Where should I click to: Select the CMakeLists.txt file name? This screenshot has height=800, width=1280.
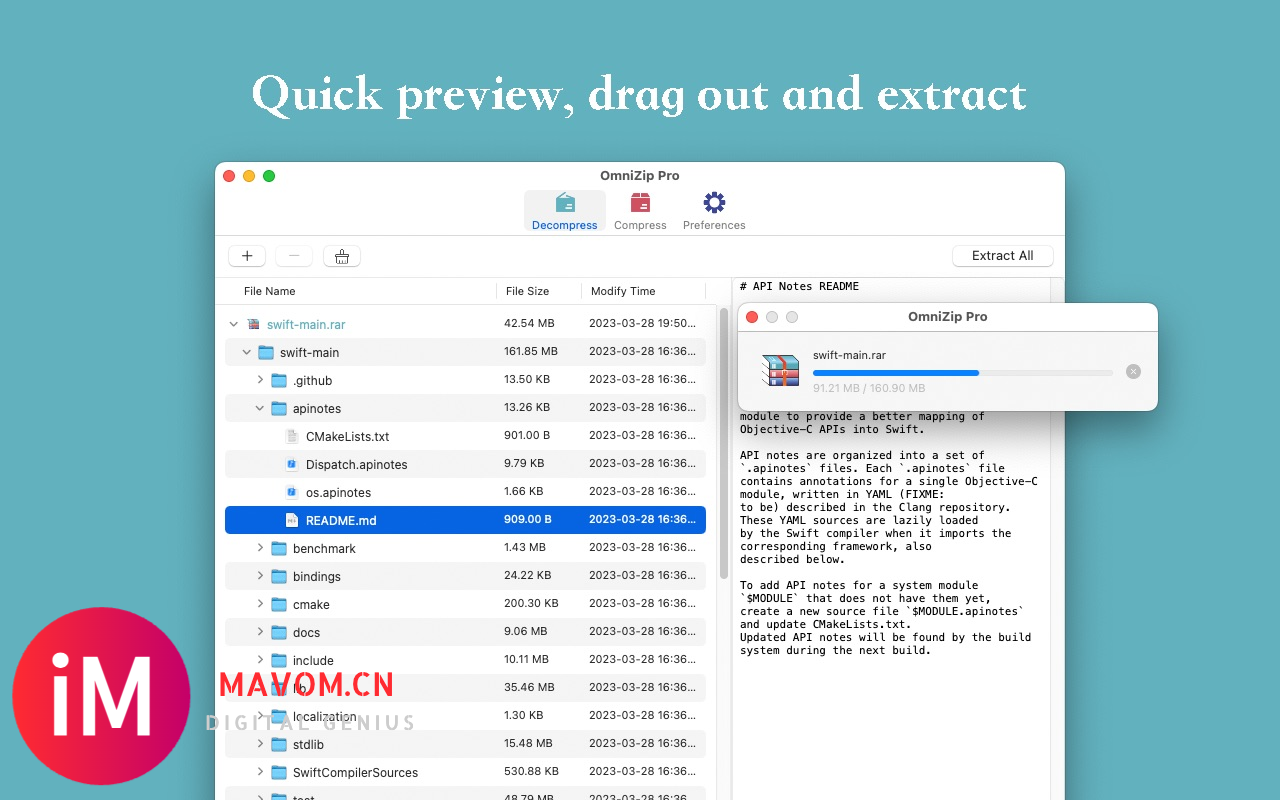pyautogui.click(x=347, y=437)
